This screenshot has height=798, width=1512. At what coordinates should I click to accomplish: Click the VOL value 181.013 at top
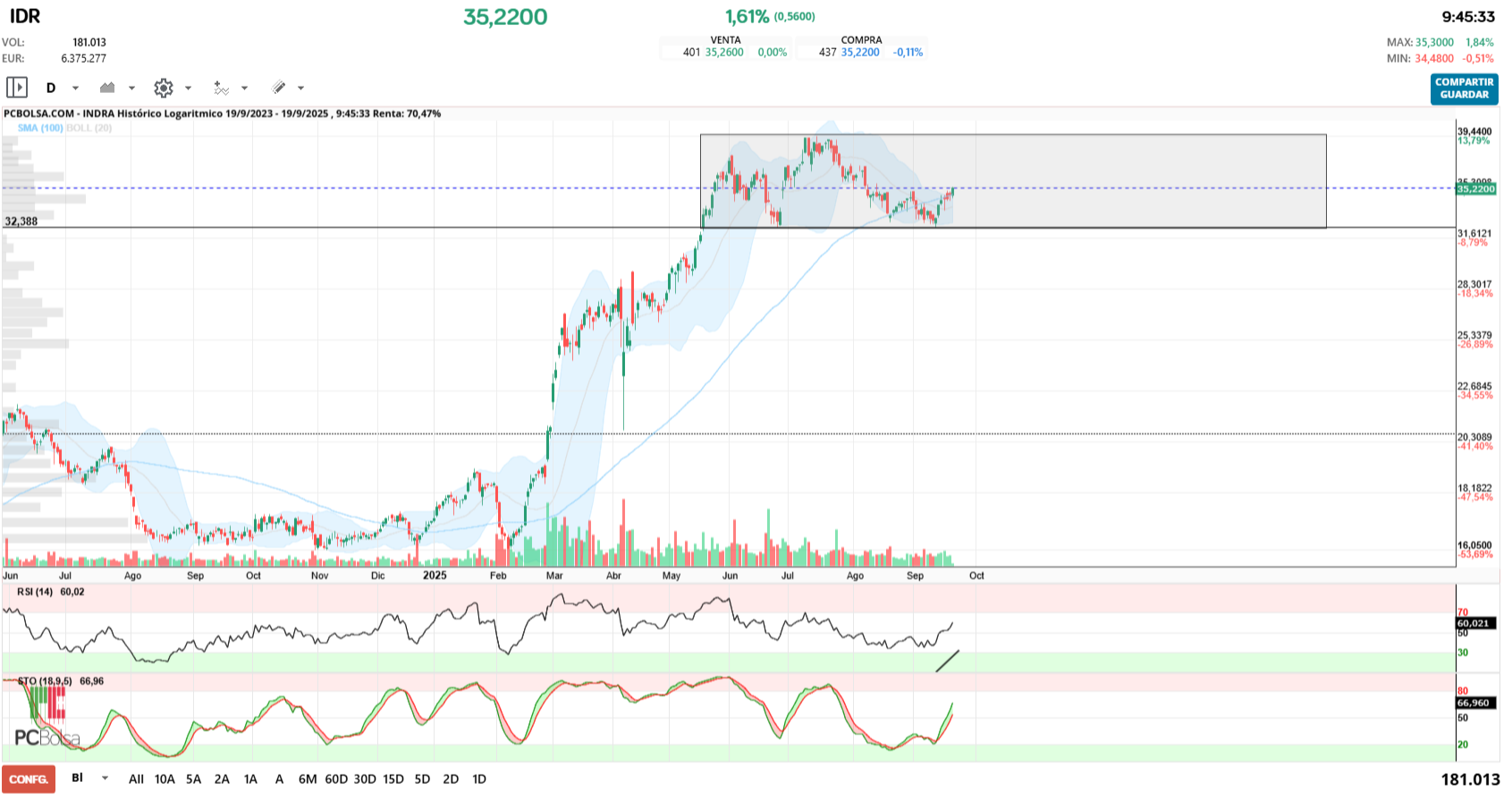click(x=89, y=42)
